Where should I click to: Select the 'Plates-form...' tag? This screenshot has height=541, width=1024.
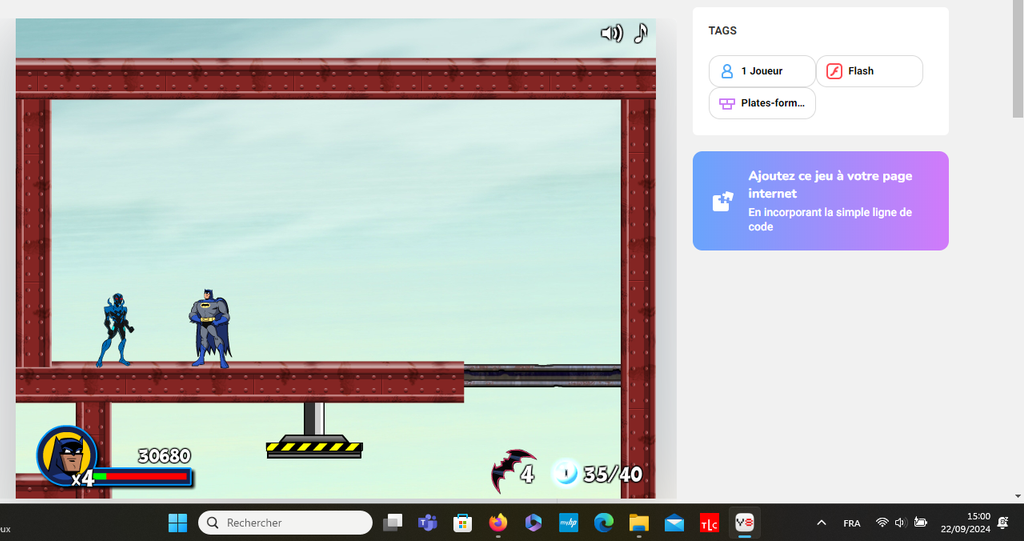coord(762,103)
